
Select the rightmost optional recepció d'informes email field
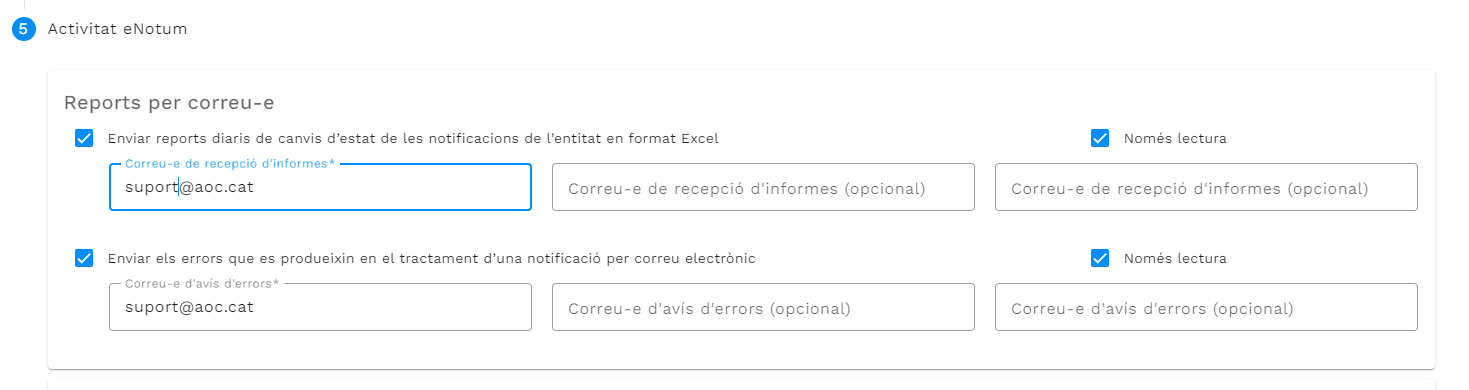1206,187
